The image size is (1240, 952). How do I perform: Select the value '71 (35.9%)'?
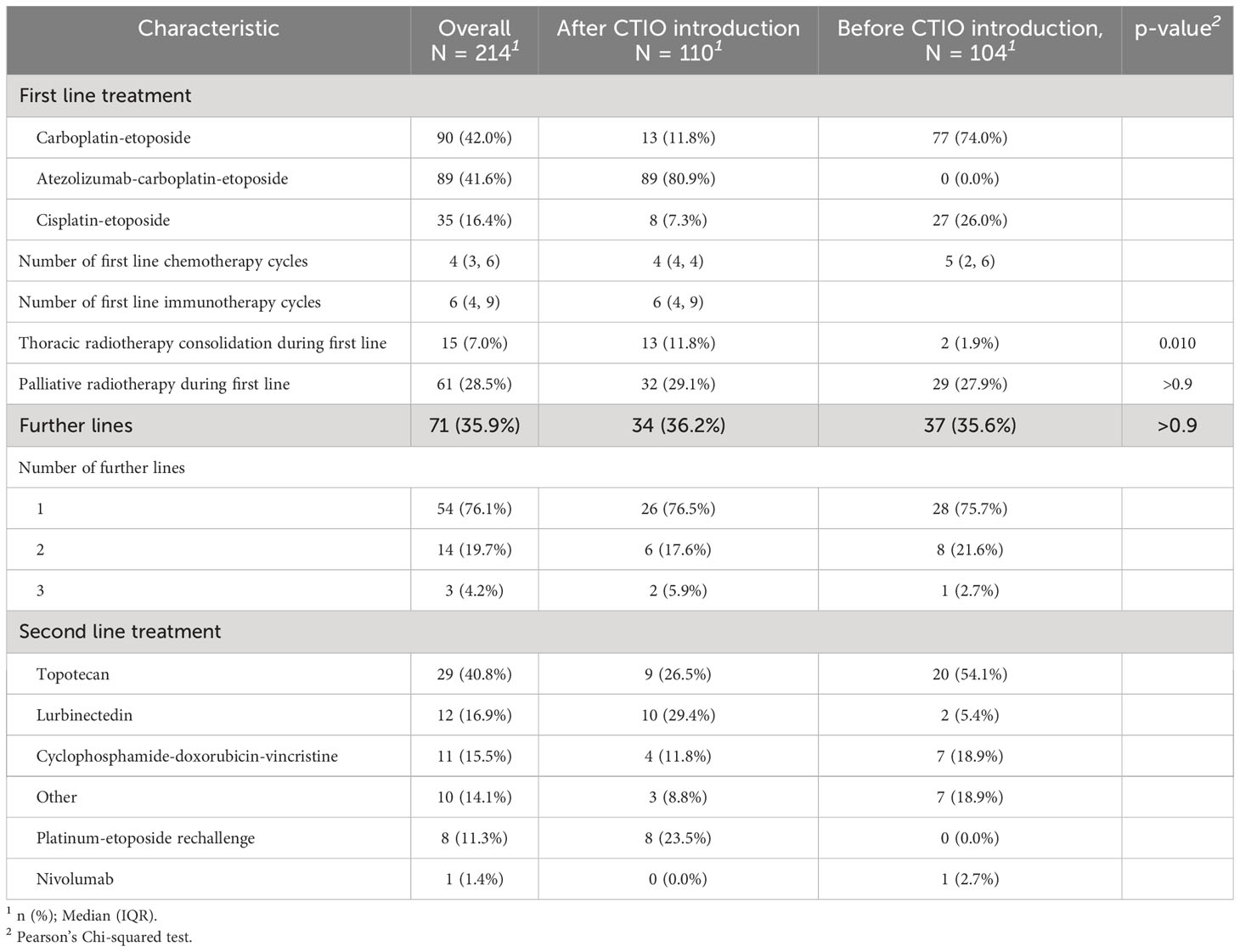474,425
